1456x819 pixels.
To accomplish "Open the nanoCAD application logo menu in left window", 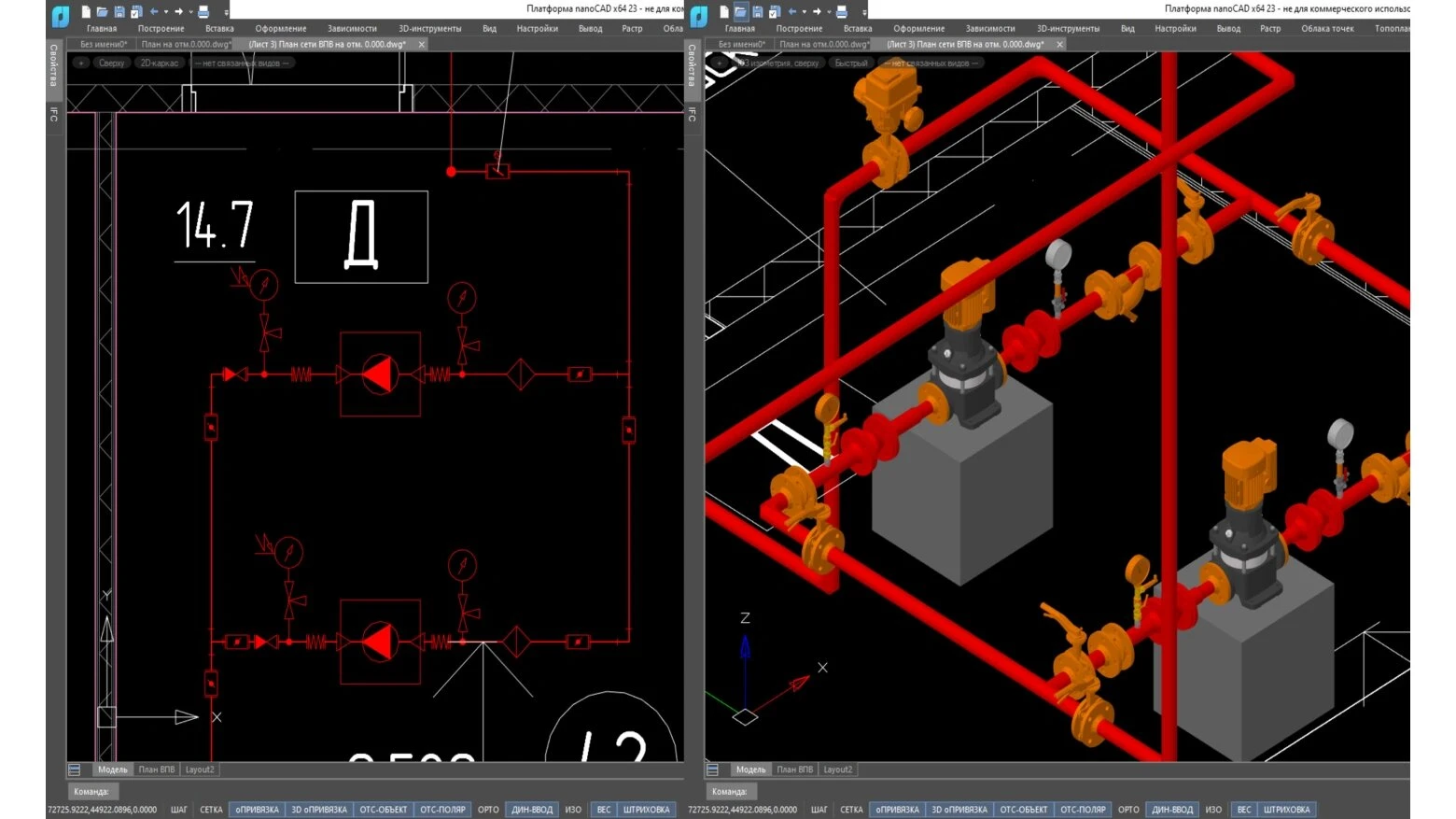I will (61, 15).
